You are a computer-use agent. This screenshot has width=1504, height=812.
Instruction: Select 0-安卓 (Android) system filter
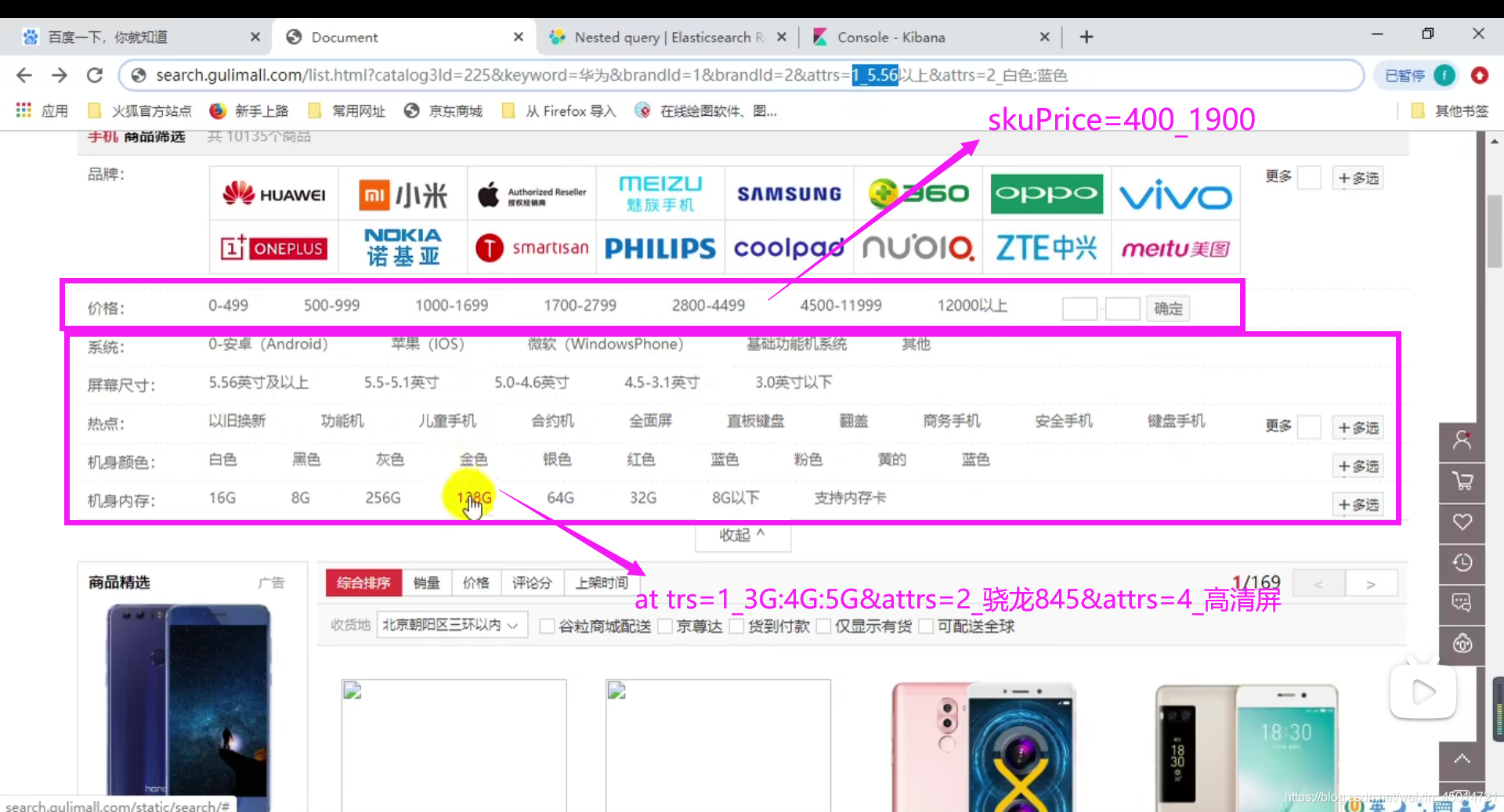268,345
